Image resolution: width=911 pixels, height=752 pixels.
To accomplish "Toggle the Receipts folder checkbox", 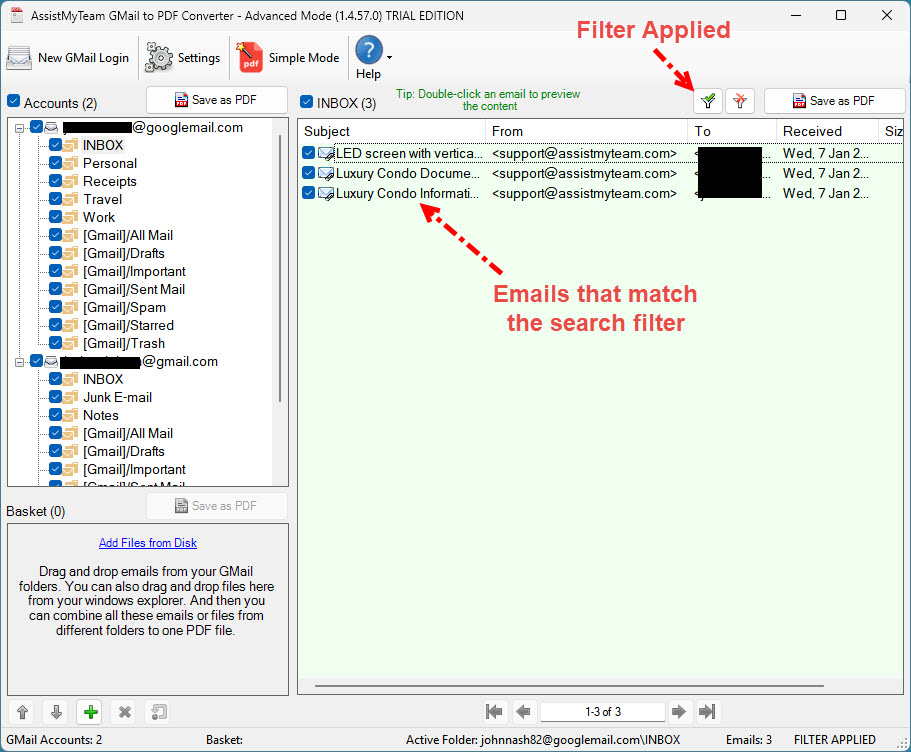I will click(56, 181).
